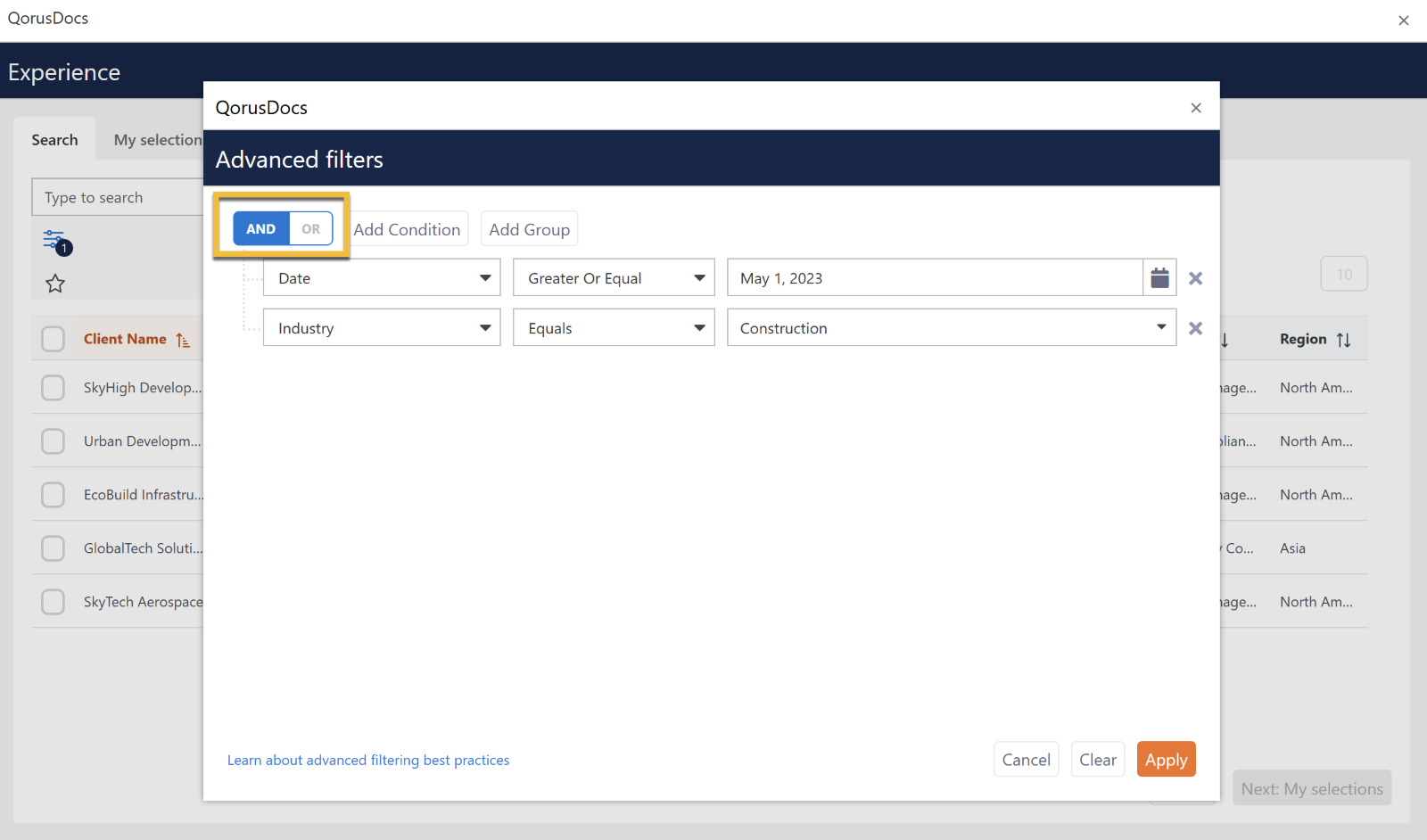Click EcoBuild Infrastru... client name
1427x840 pixels.
(x=144, y=495)
